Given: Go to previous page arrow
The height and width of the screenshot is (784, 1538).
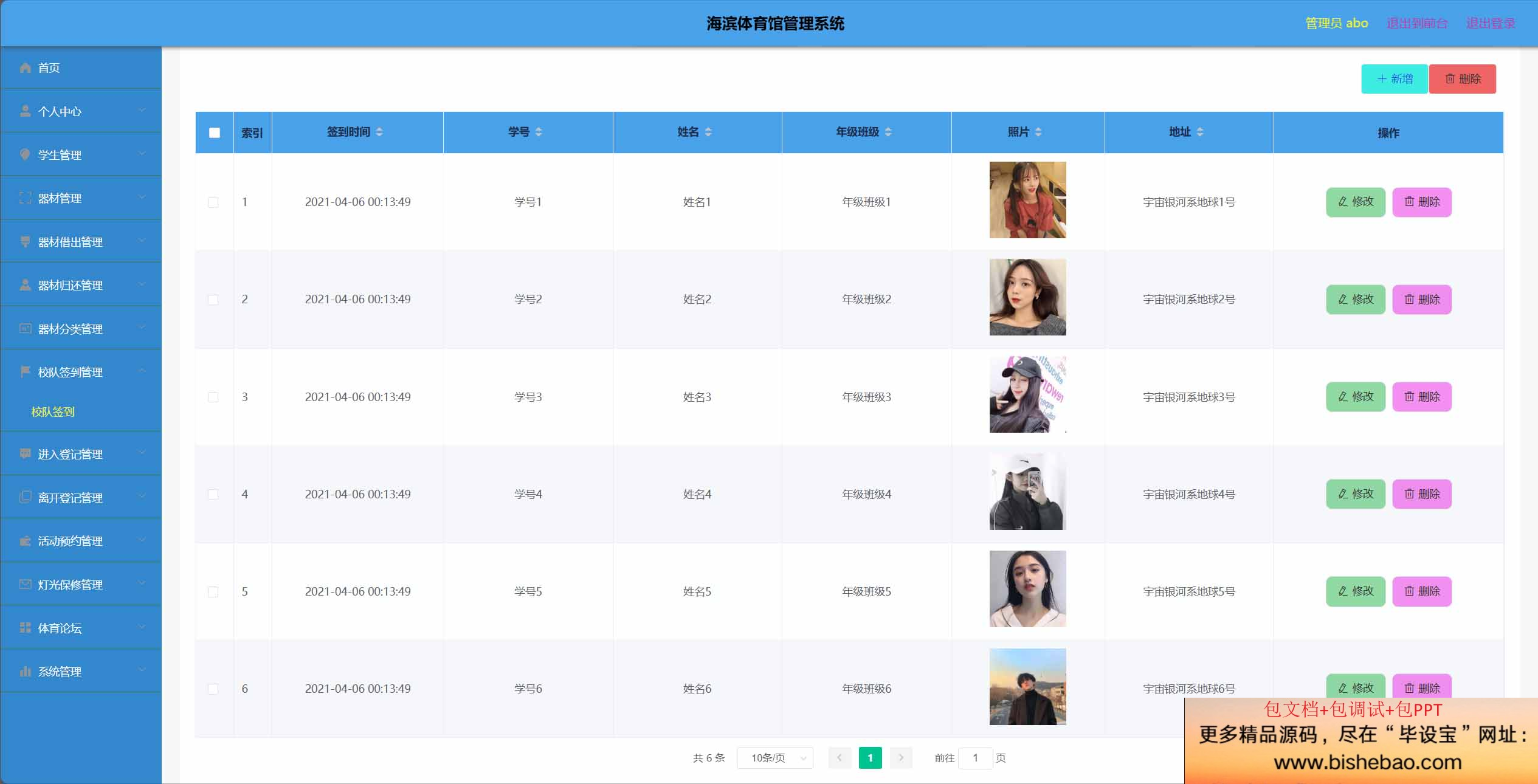Looking at the screenshot, I should click(840, 758).
